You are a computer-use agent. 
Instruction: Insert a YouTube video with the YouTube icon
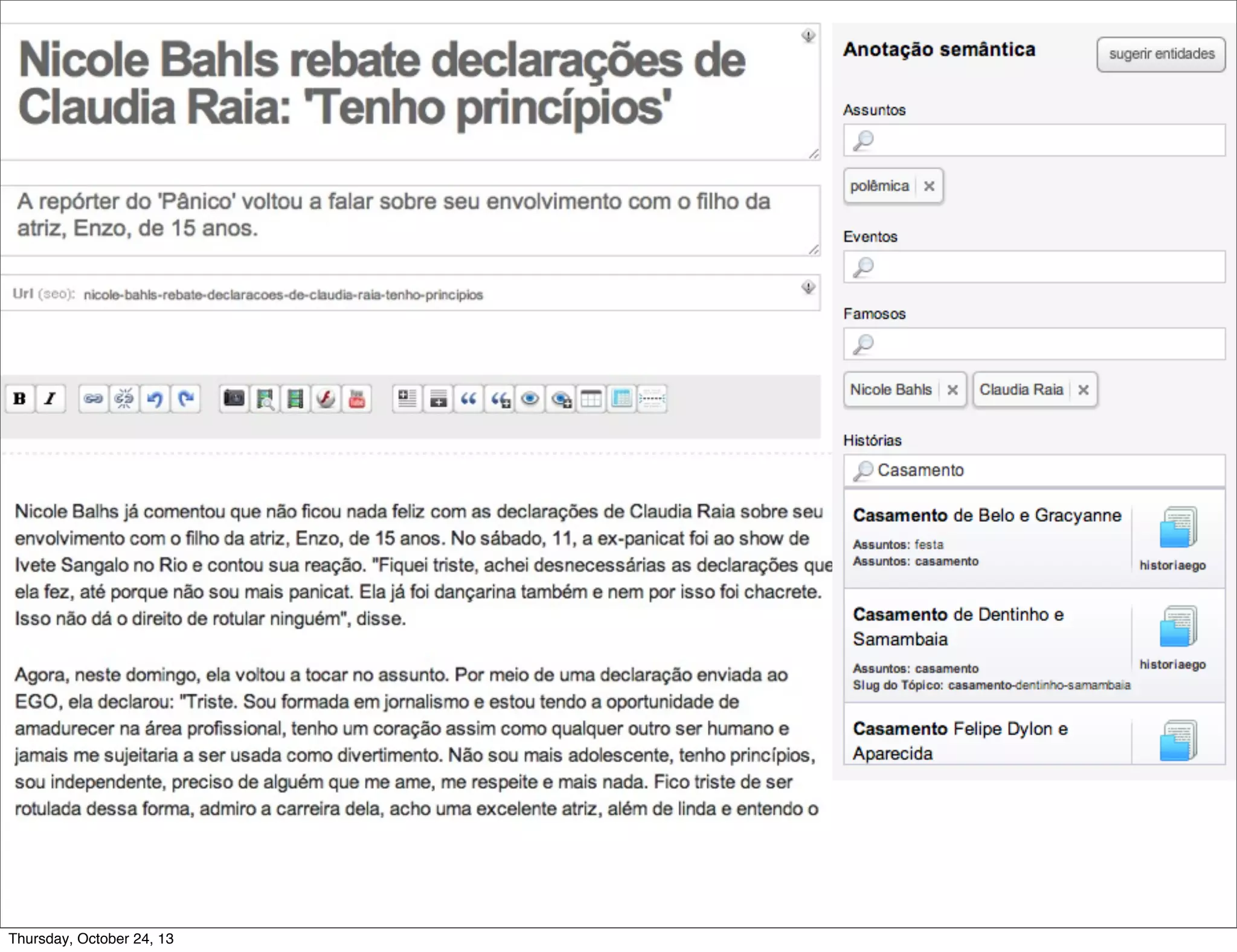coord(357,399)
